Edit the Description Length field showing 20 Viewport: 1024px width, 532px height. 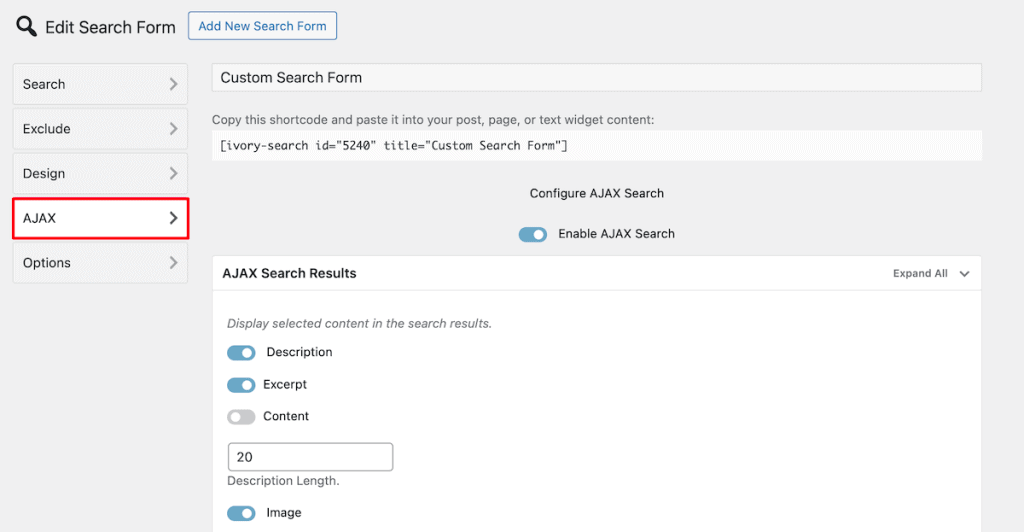pos(310,457)
